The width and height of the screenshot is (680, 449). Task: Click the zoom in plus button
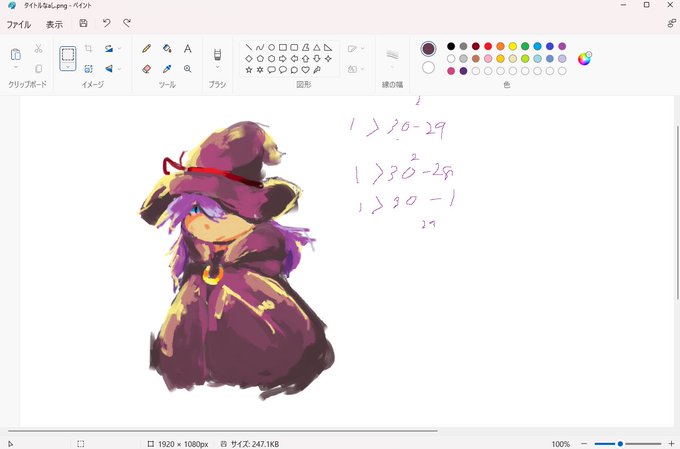pyautogui.click(x=671, y=444)
